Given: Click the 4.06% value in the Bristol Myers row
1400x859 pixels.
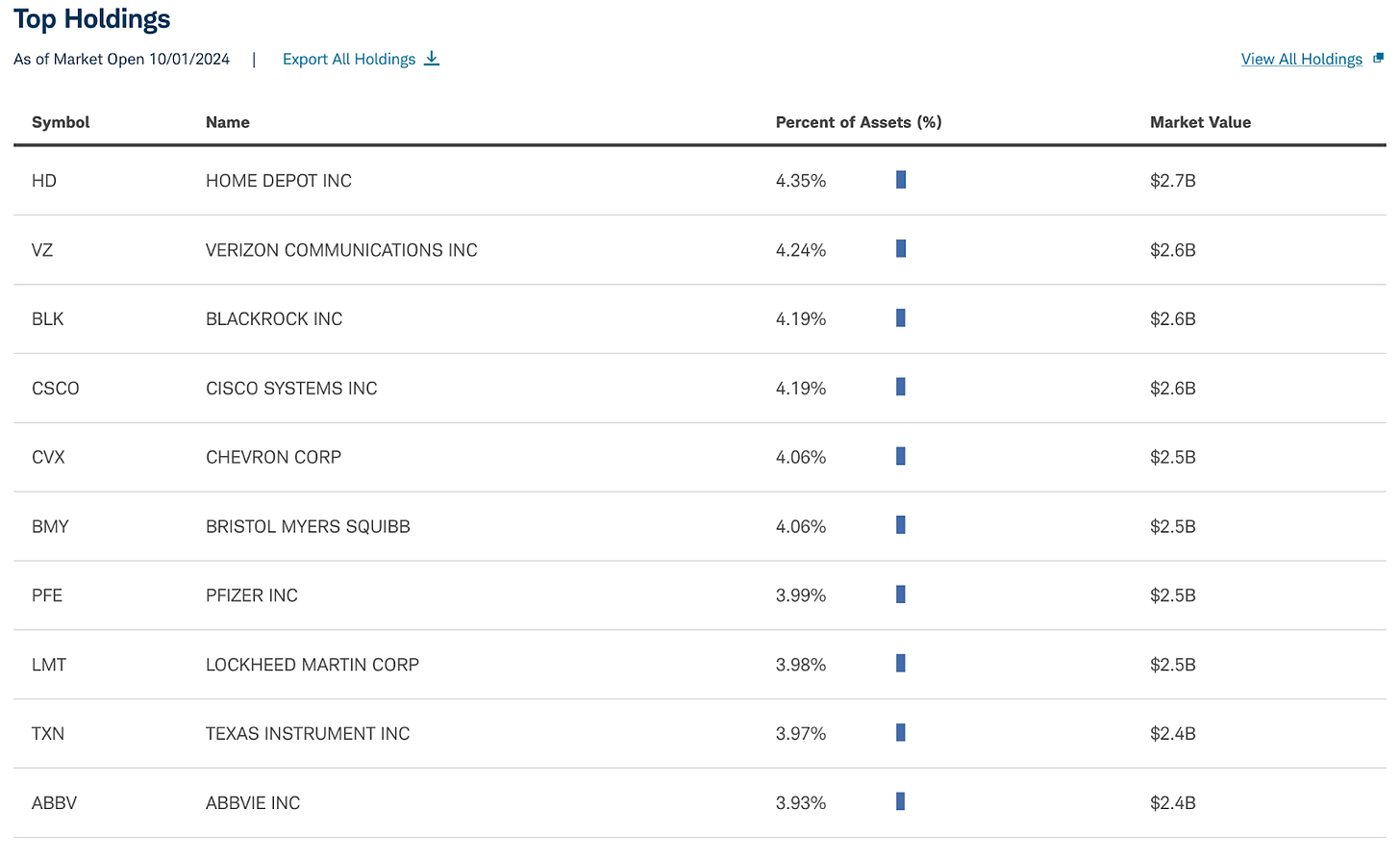Looking at the screenshot, I should [801, 526].
